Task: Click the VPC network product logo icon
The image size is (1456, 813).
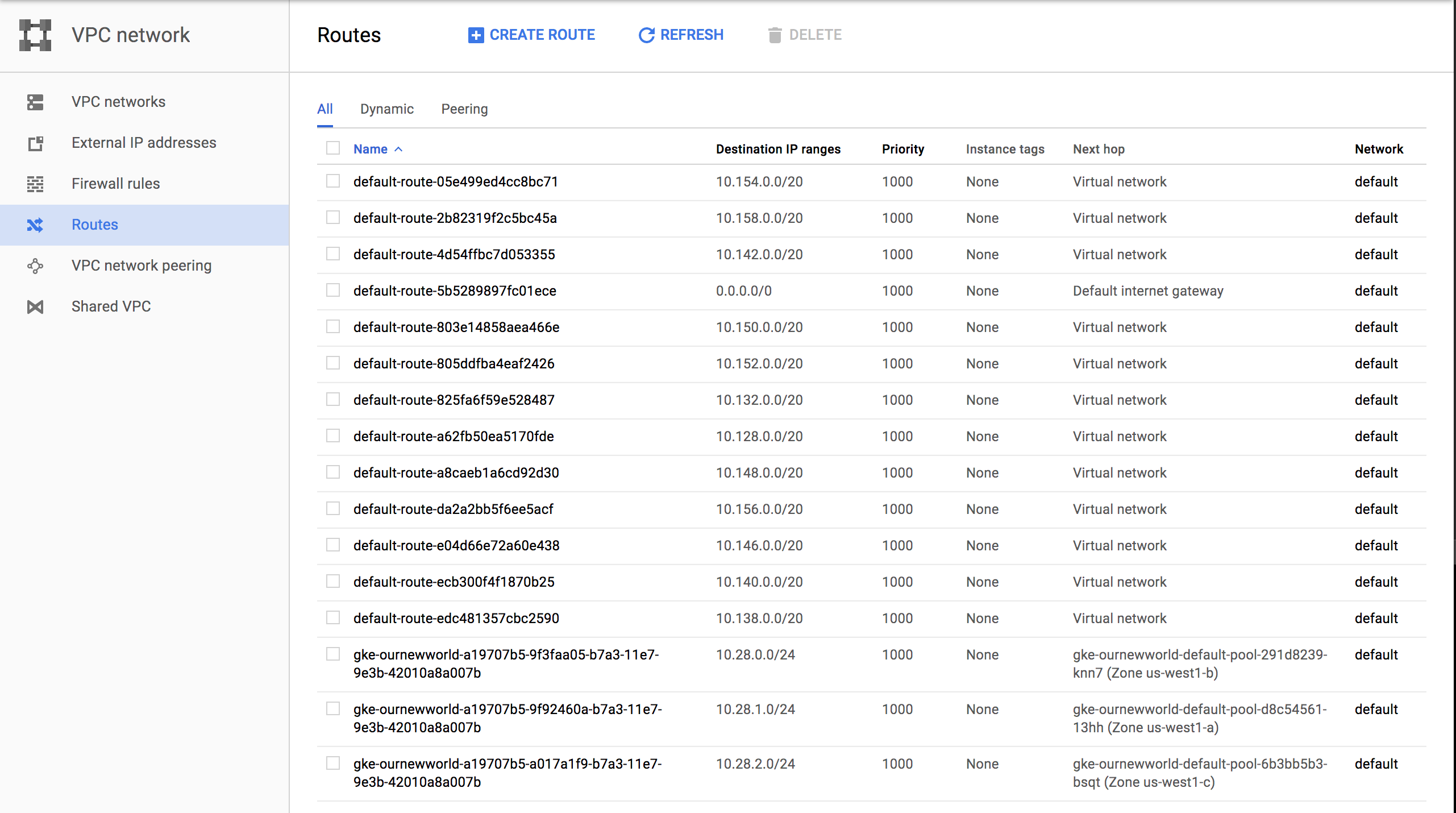Action: point(35,35)
